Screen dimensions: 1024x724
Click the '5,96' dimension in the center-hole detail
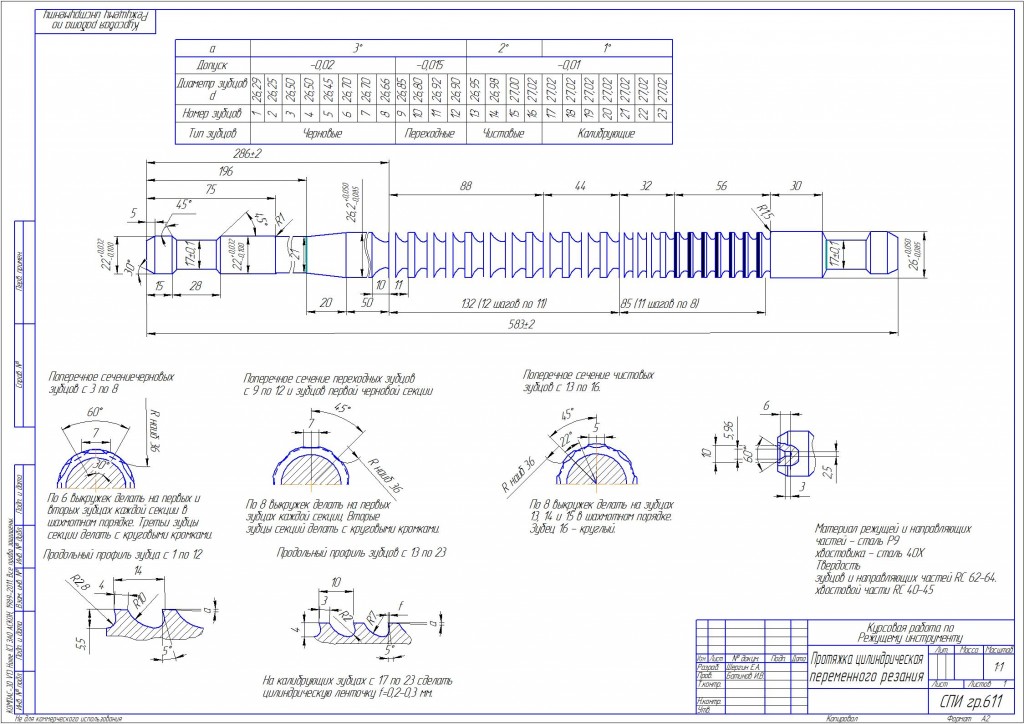point(729,428)
